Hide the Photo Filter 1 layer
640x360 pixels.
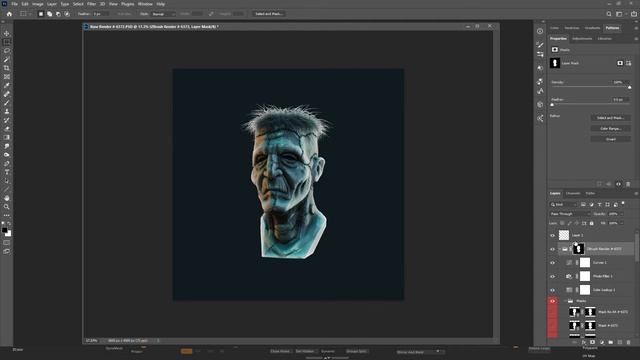pos(552,276)
